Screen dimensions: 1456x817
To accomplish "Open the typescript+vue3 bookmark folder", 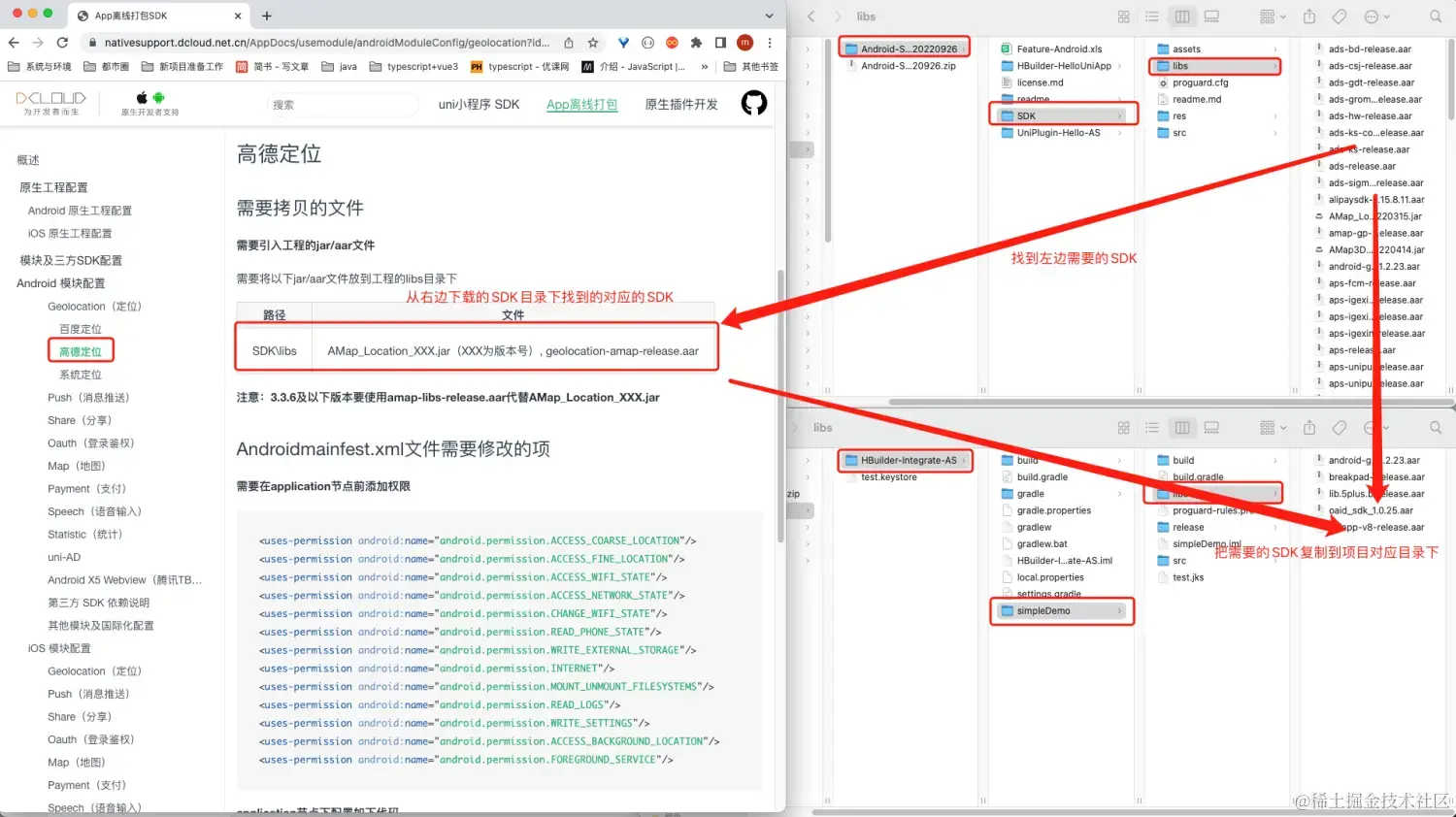I will tap(414, 67).
